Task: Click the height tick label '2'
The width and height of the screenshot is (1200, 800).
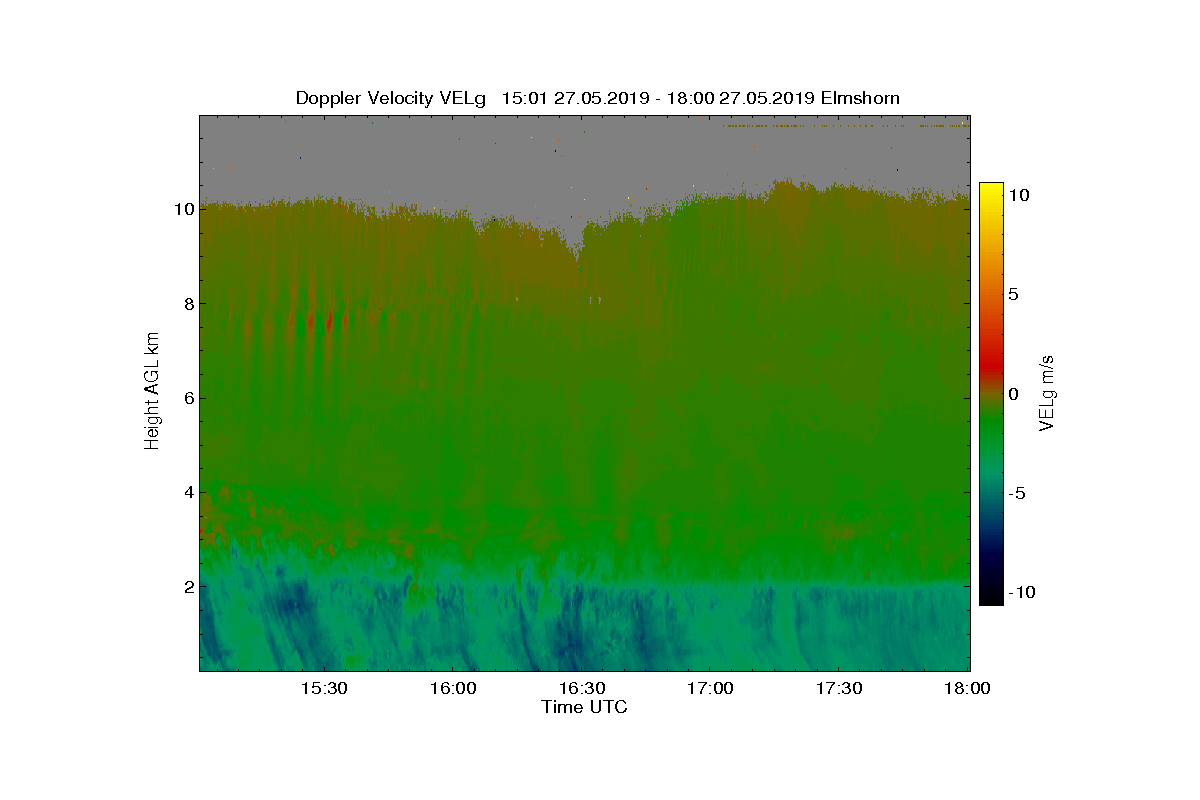Action: 187,586
